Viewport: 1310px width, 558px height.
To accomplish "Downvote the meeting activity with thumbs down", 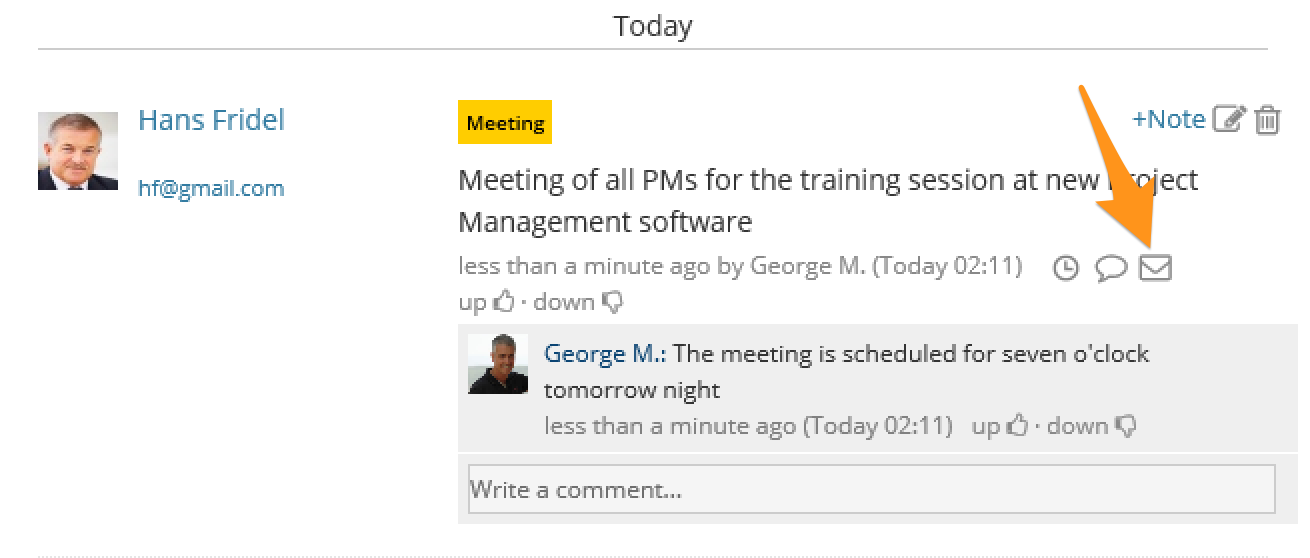I will [x=612, y=301].
